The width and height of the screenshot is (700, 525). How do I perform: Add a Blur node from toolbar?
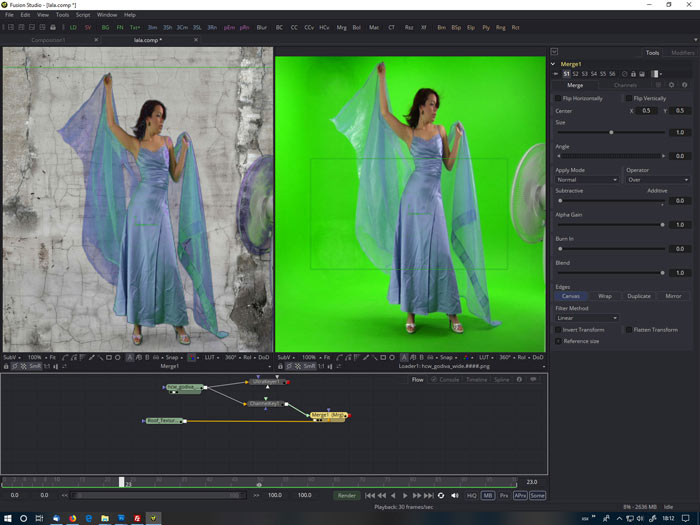point(262,27)
